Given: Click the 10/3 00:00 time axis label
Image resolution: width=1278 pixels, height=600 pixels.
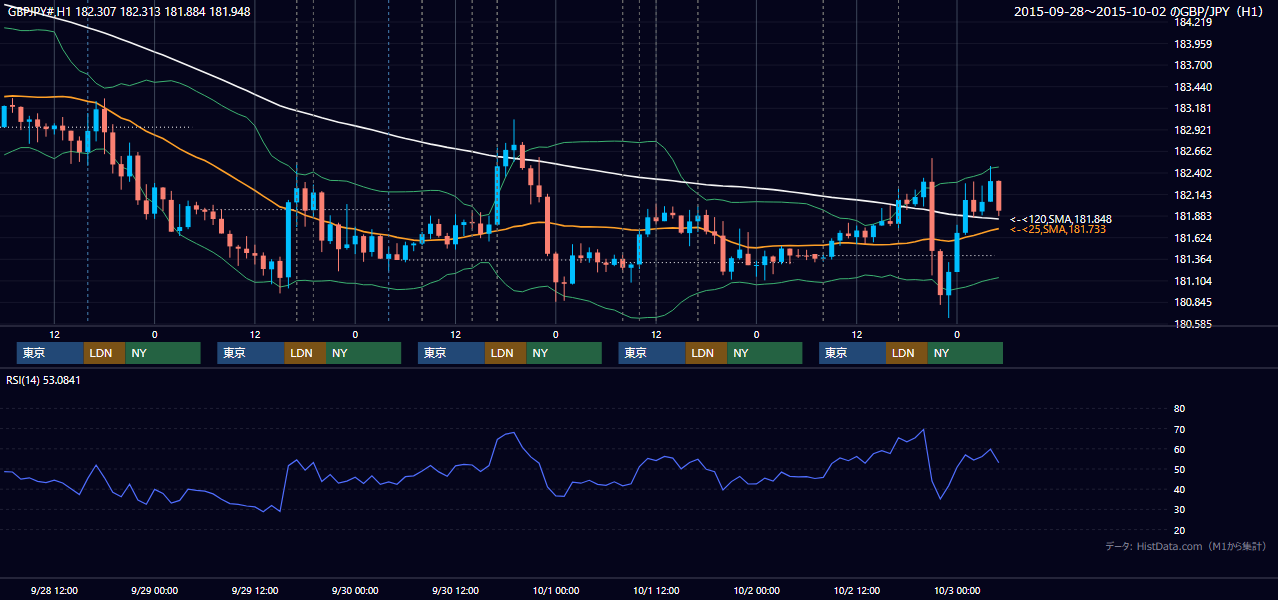Looking at the screenshot, I should (957, 590).
